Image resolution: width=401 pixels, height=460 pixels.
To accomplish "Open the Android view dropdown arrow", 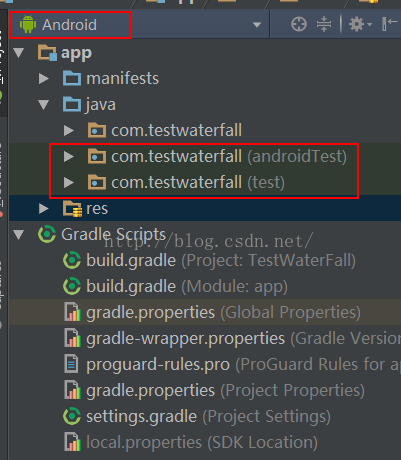I will click(257, 25).
